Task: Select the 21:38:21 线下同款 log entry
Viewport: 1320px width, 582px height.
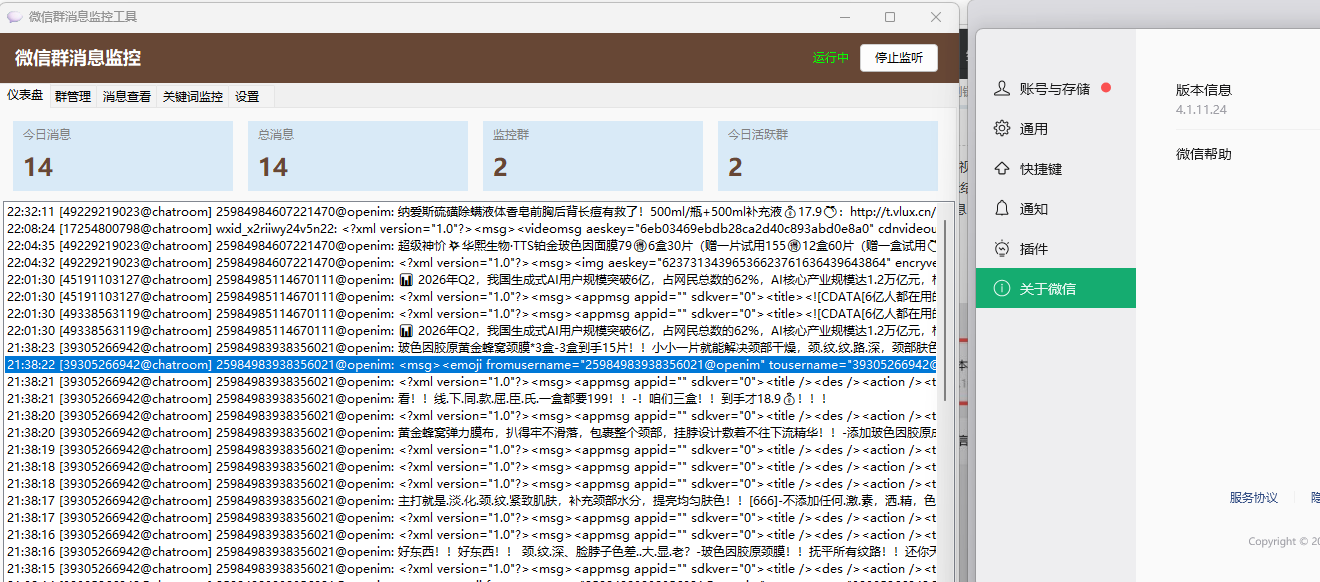Action: [x=471, y=398]
